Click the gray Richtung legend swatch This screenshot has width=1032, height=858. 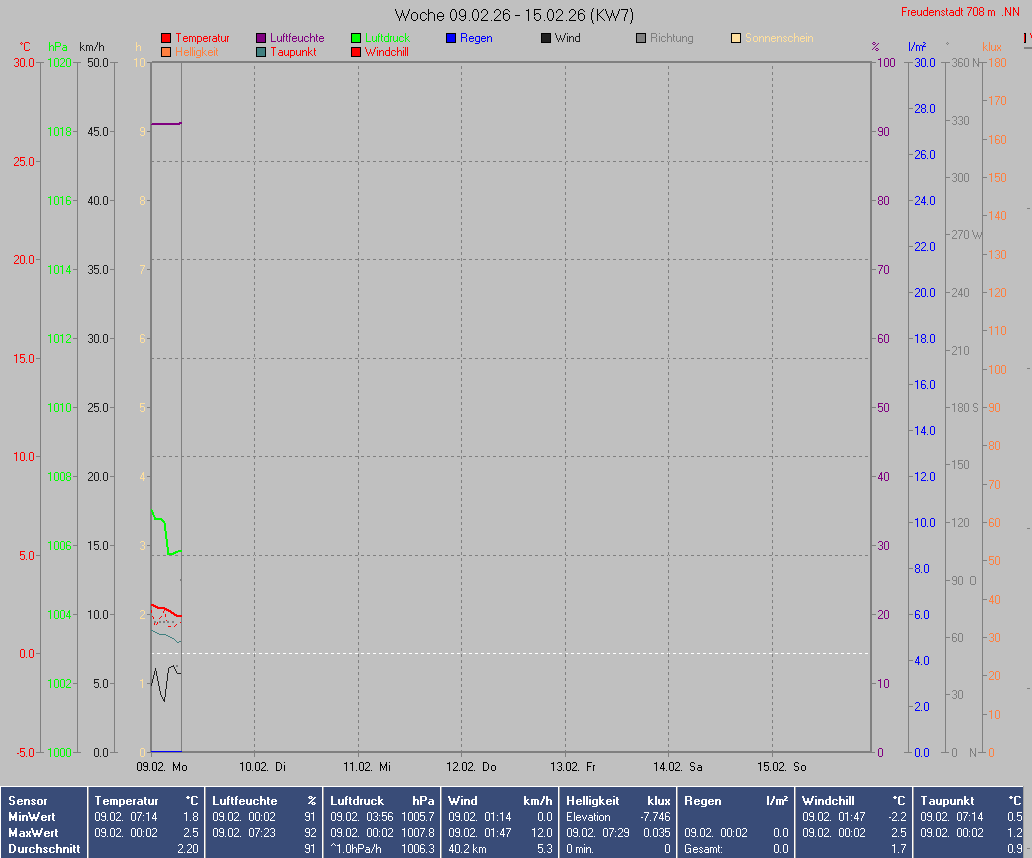(641, 38)
